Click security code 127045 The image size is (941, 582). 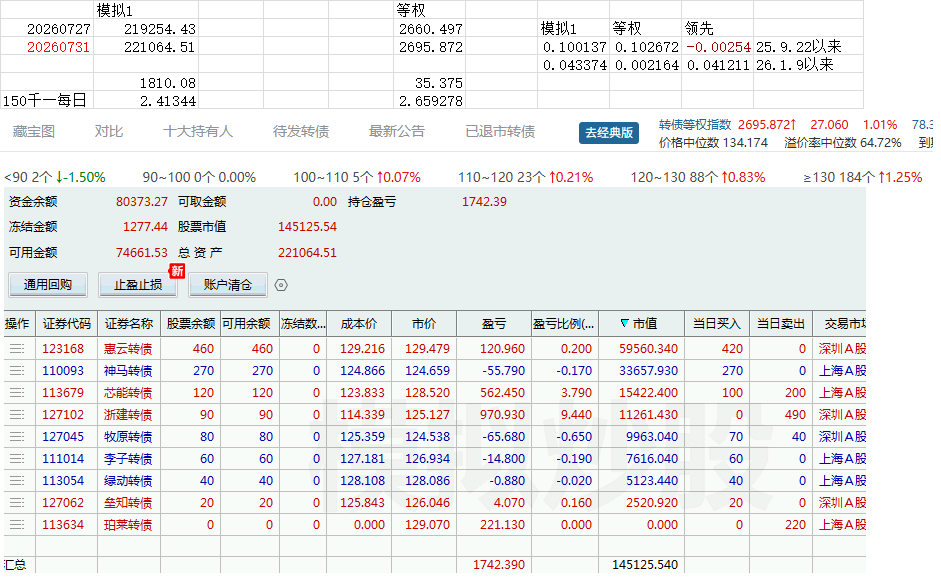click(x=63, y=437)
